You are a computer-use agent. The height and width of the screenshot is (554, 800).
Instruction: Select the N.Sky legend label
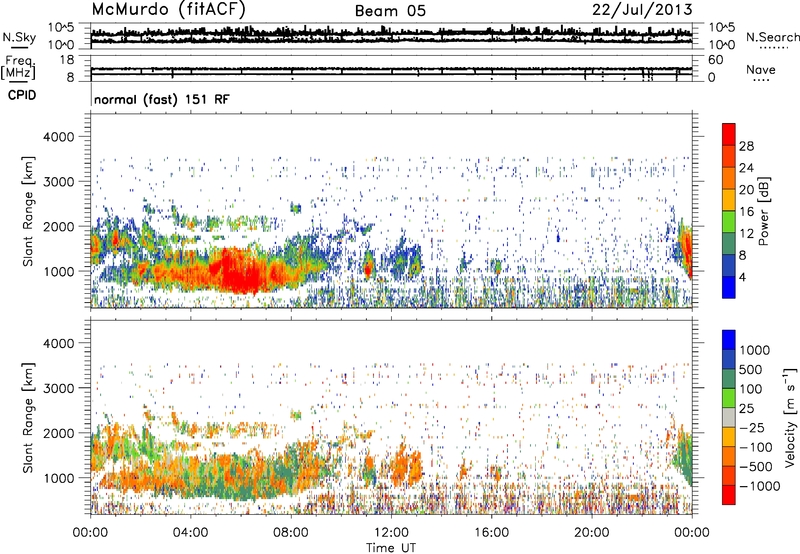[x=19, y=37]
